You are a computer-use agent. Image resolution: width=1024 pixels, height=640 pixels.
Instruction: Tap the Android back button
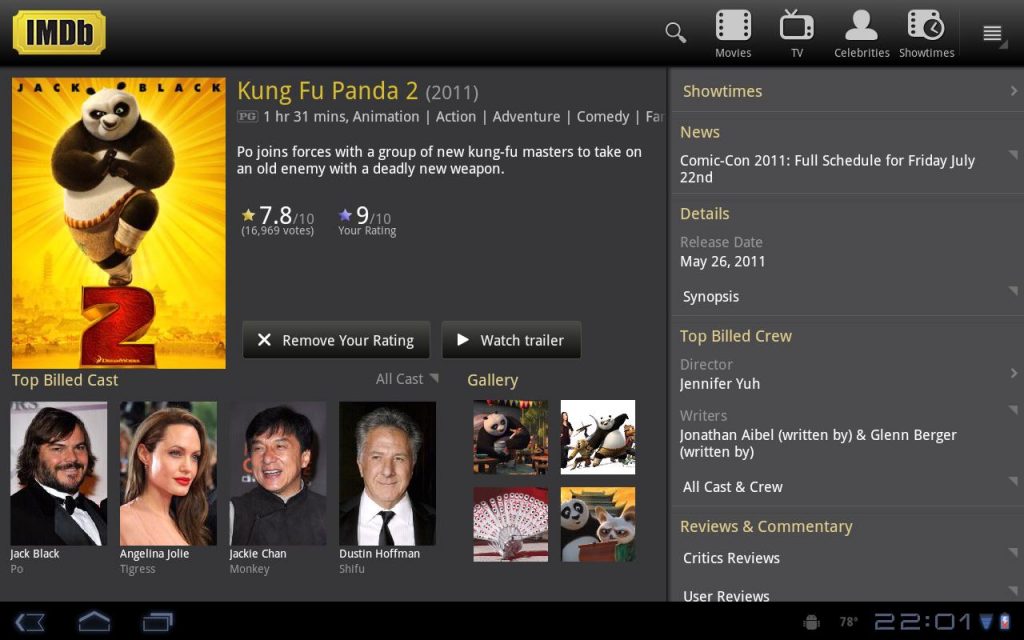(x=30, y=621)
